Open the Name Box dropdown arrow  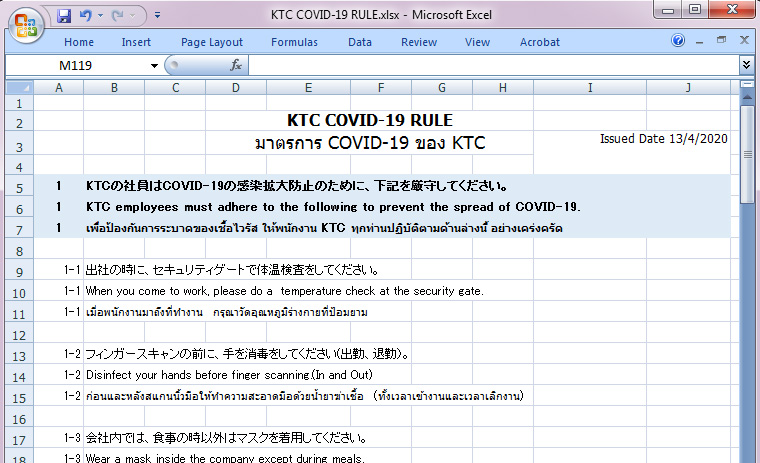coord(154,65)
